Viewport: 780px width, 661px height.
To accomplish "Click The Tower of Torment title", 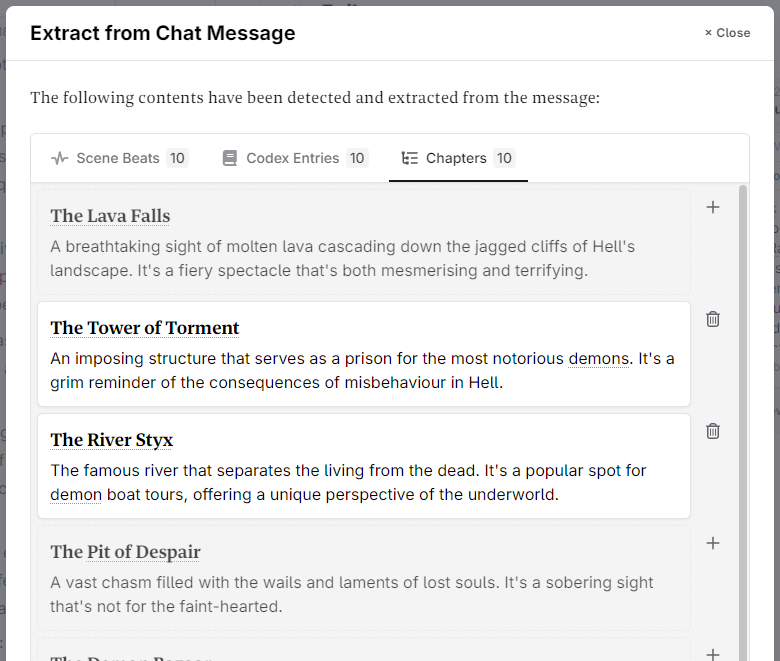I will [x=145, y=328].
